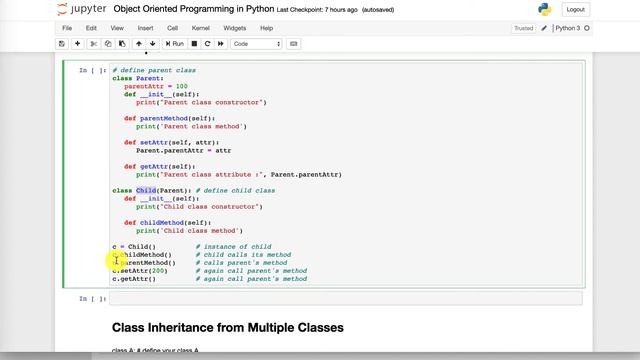Image resolution: width=640 pixels, height=360 pixels.
Task: Click the Trusted notebook button
Action: point(523,28)
